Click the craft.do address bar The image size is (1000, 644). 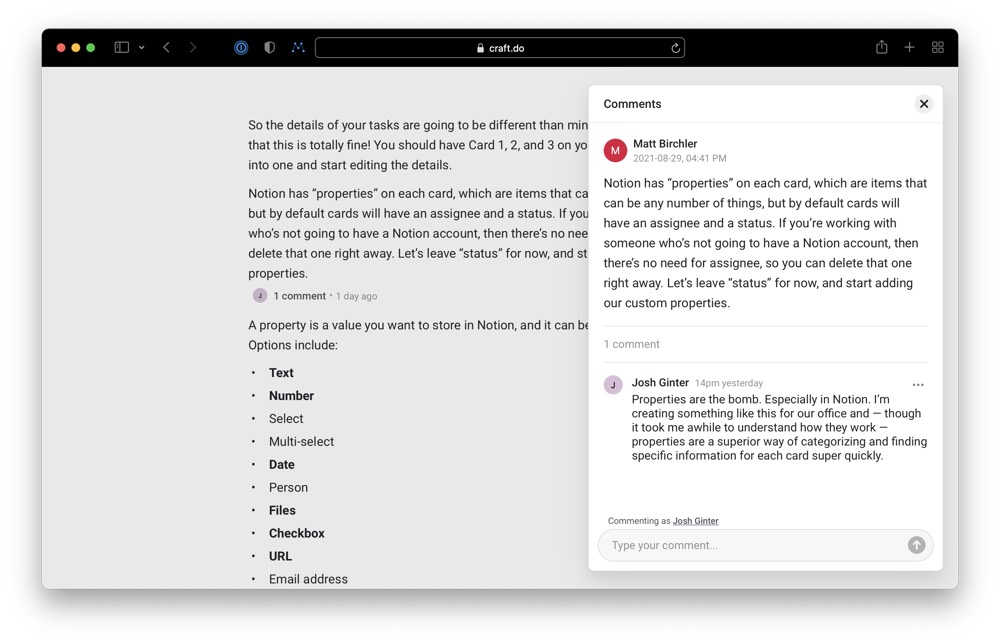pos(499,48)
